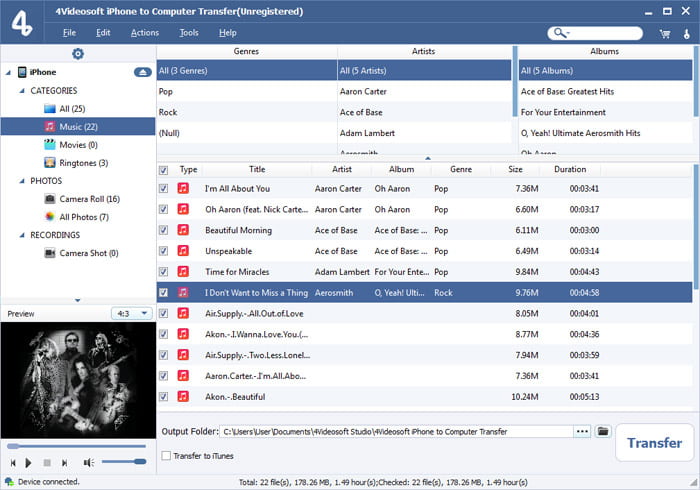This screenshot has height=490, width=700.
Task: Collapse the PHOTOS section
Action: point(22,181)
